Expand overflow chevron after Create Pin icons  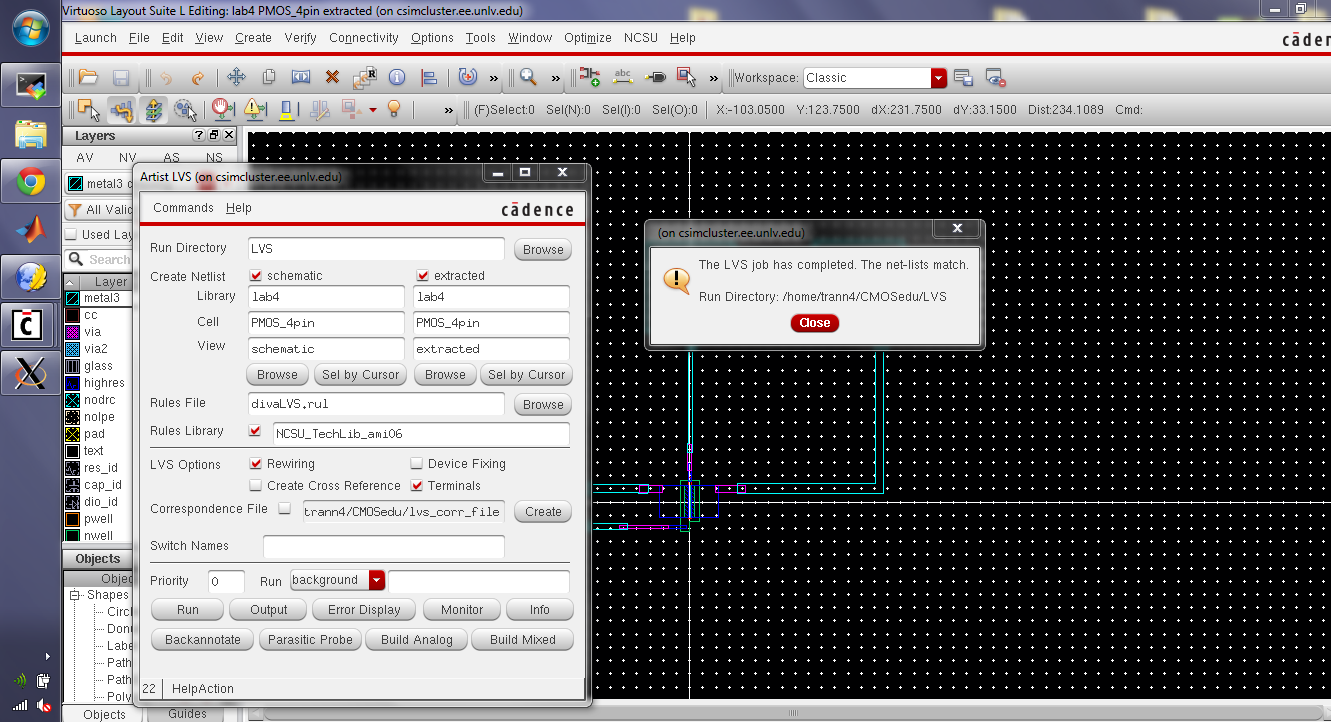713,78
